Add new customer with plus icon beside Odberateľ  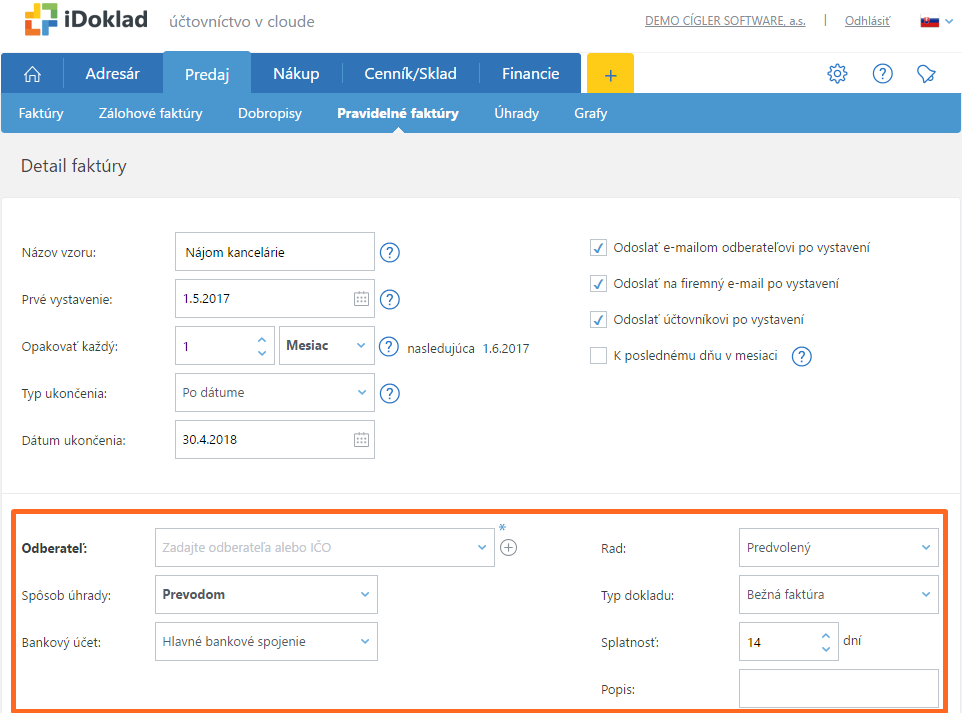click(x=508, y=547)
